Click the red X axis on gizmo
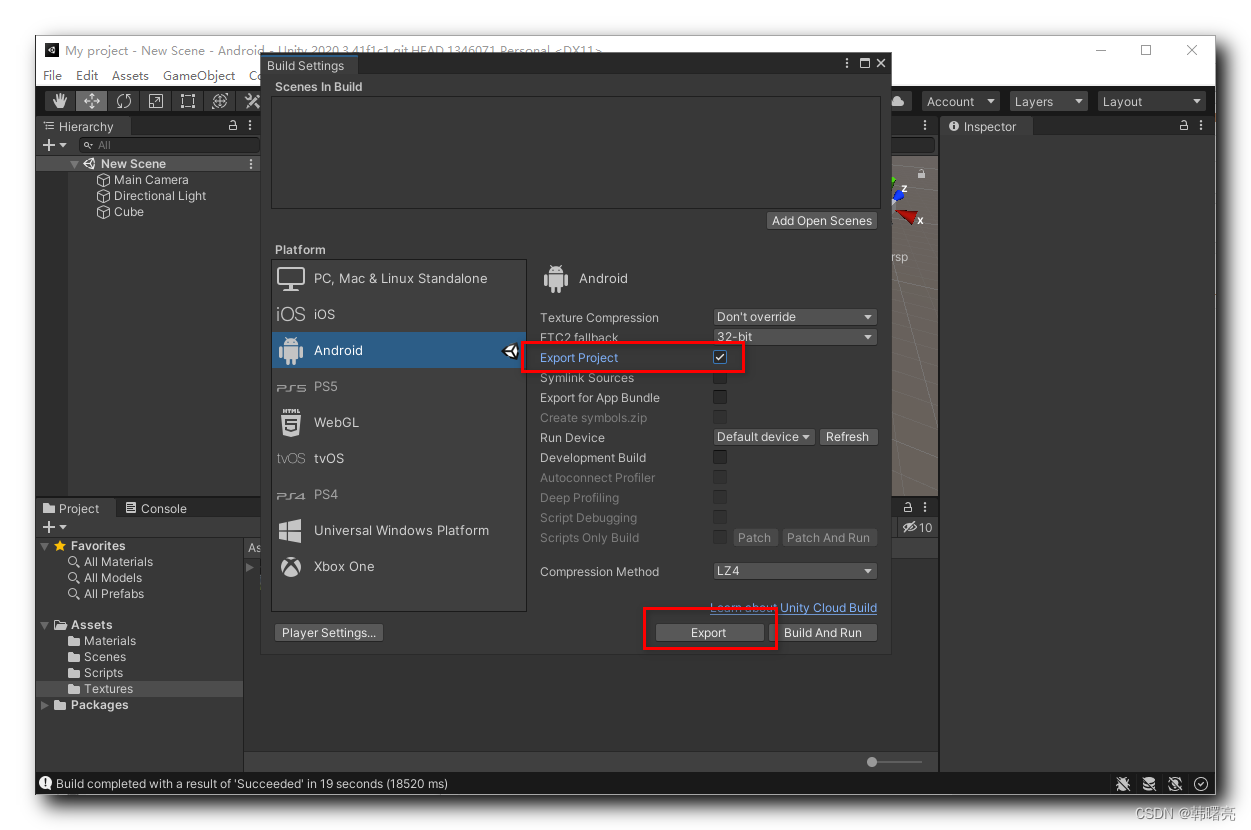Screen dimensions: 1251x830 [x=908, y=216]
